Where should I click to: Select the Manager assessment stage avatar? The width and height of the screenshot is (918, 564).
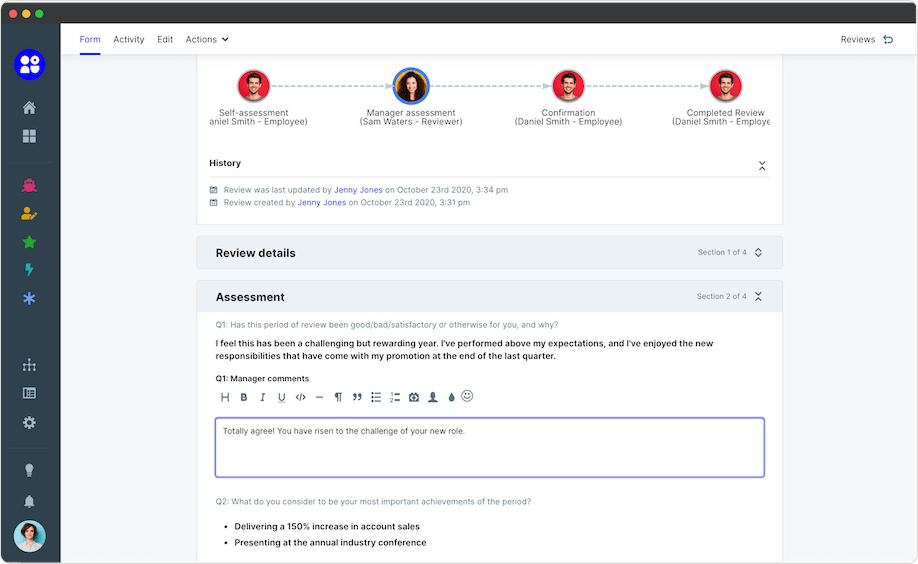tap(411, 86)
